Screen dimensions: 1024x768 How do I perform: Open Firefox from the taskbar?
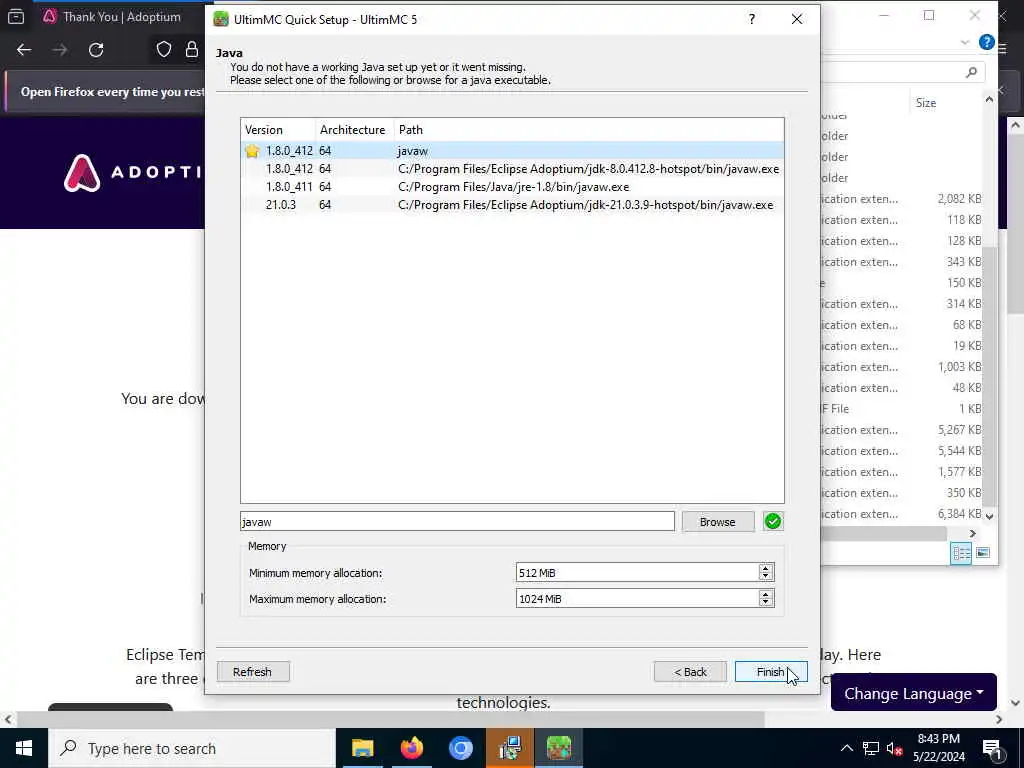(x=411, y=748)
